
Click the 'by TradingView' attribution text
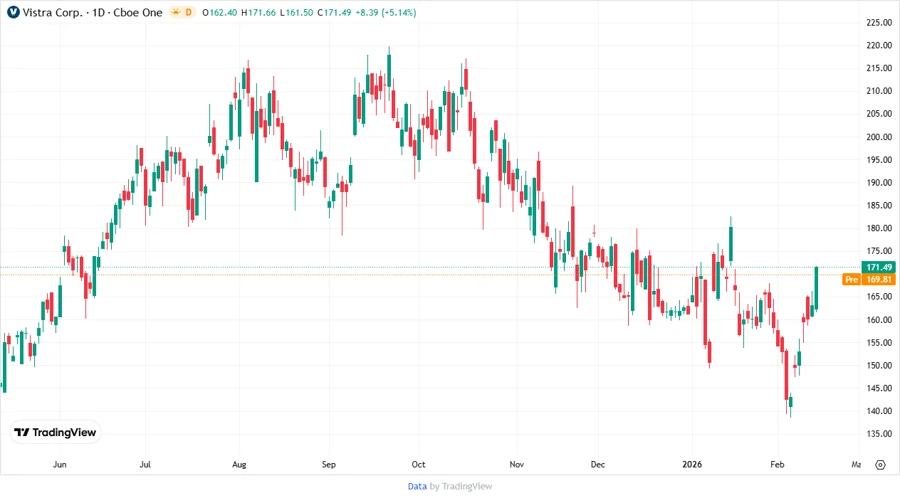coord(461,487)
